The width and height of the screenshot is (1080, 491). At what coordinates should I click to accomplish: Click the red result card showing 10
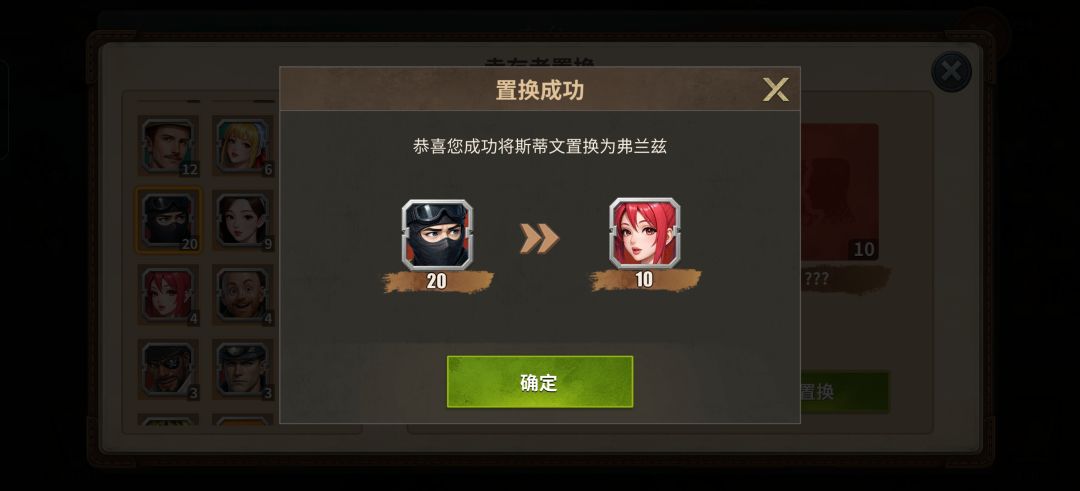[x=839, y=192]
